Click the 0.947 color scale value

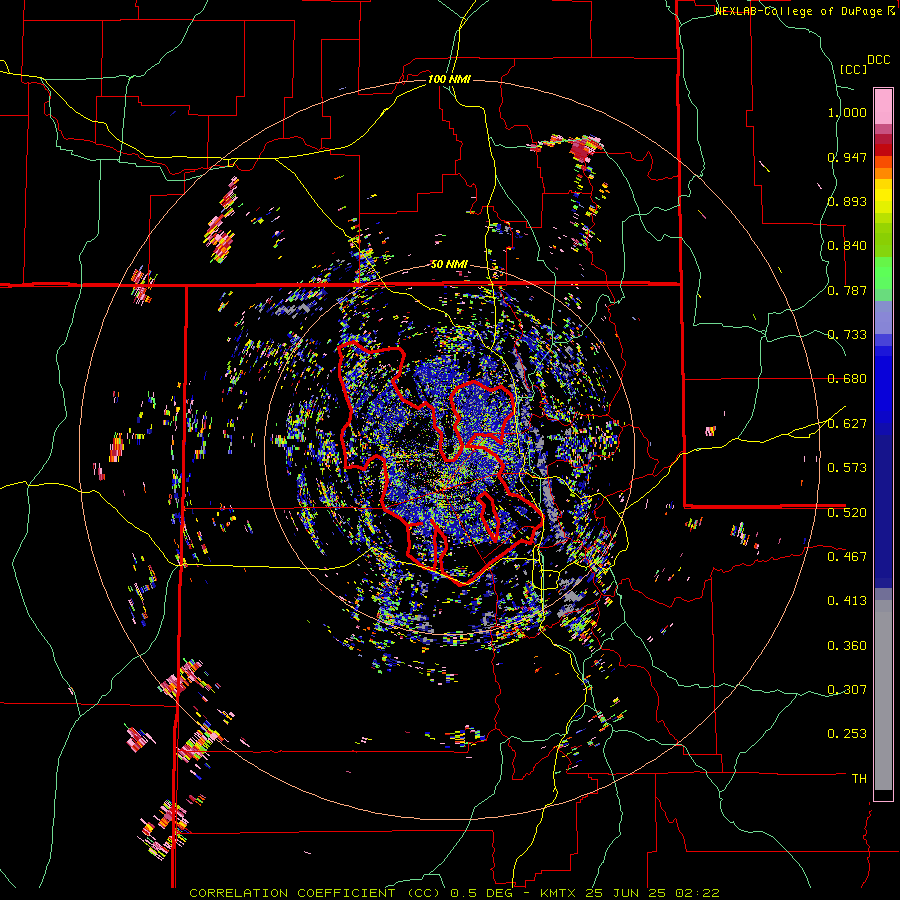coord(847,157)
